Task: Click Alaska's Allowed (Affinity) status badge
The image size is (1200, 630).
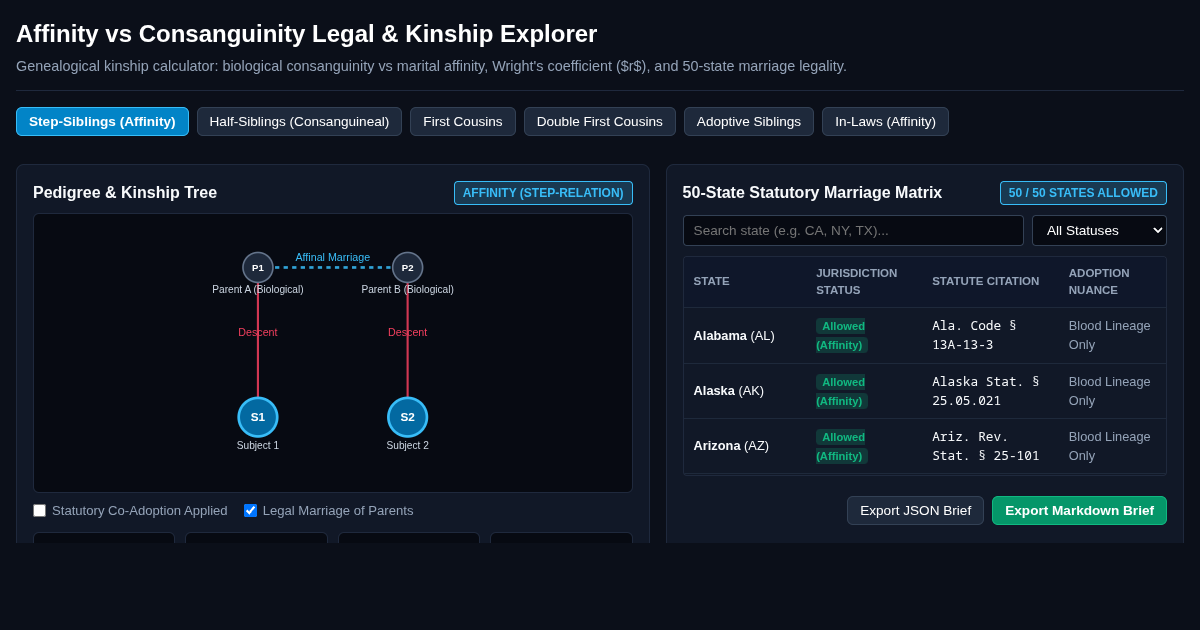Action: click(x=842, y=391)
